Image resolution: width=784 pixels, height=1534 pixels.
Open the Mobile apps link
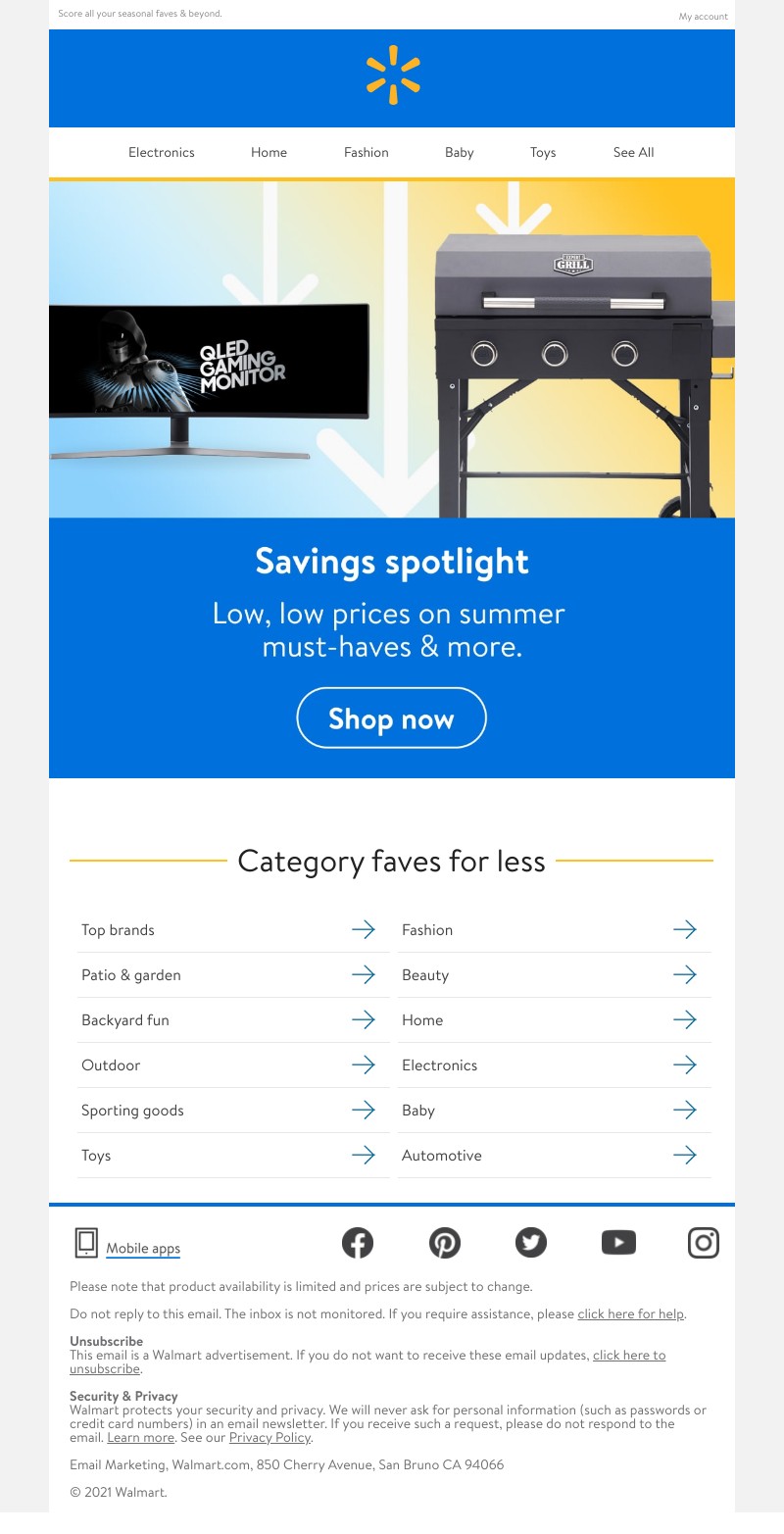click(x=143, y=1248)
